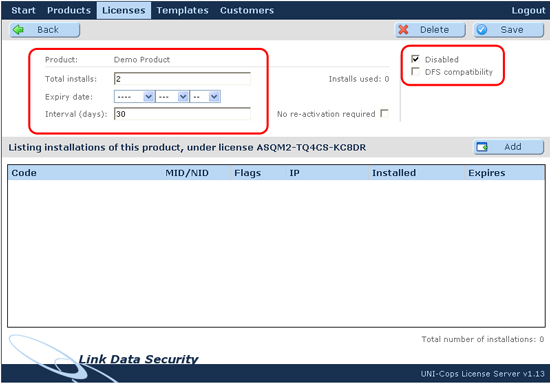
Task: Click Total number of installations: 0 text
Action: coord(483,339)
